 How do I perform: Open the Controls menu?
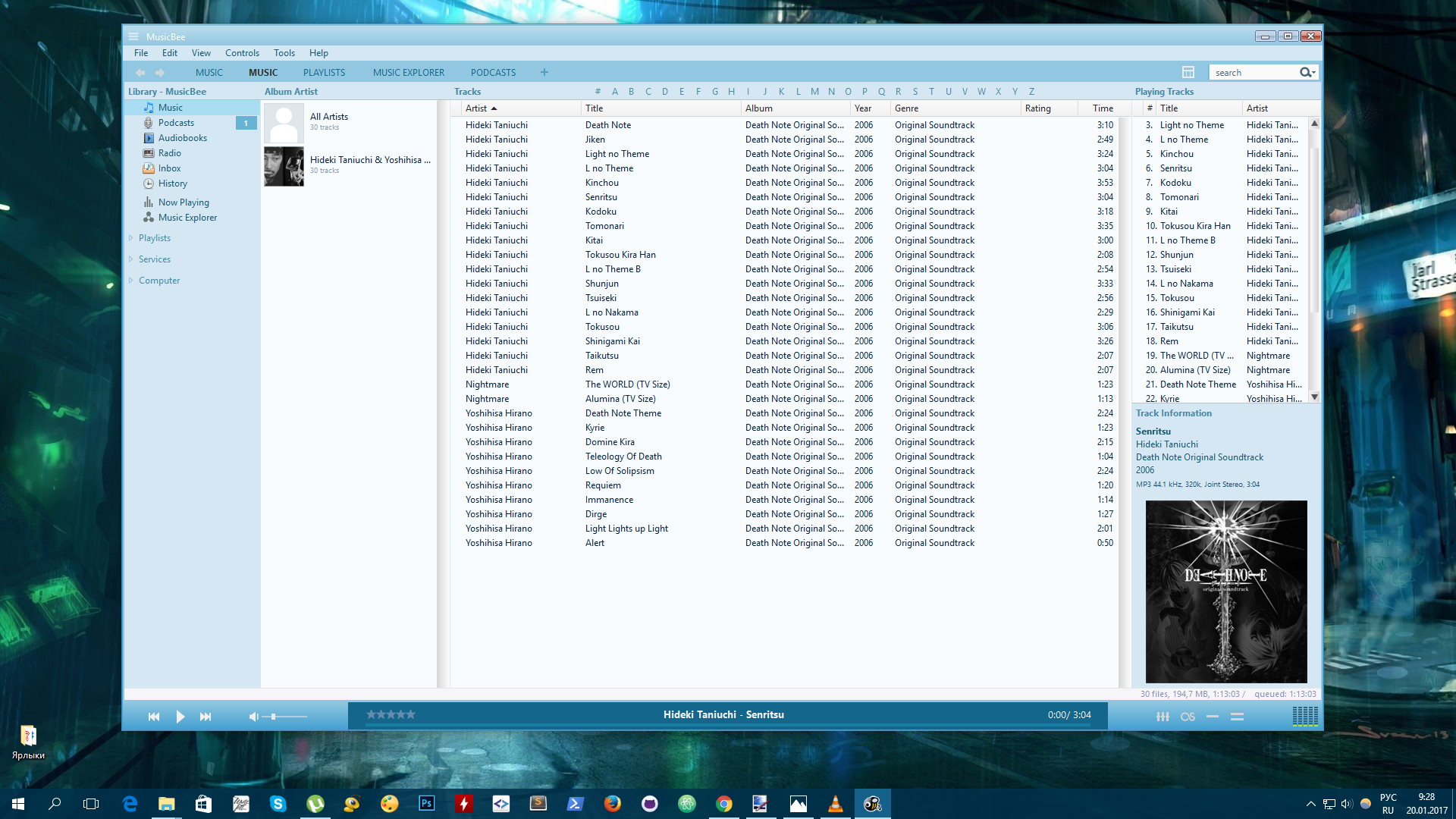242,53
